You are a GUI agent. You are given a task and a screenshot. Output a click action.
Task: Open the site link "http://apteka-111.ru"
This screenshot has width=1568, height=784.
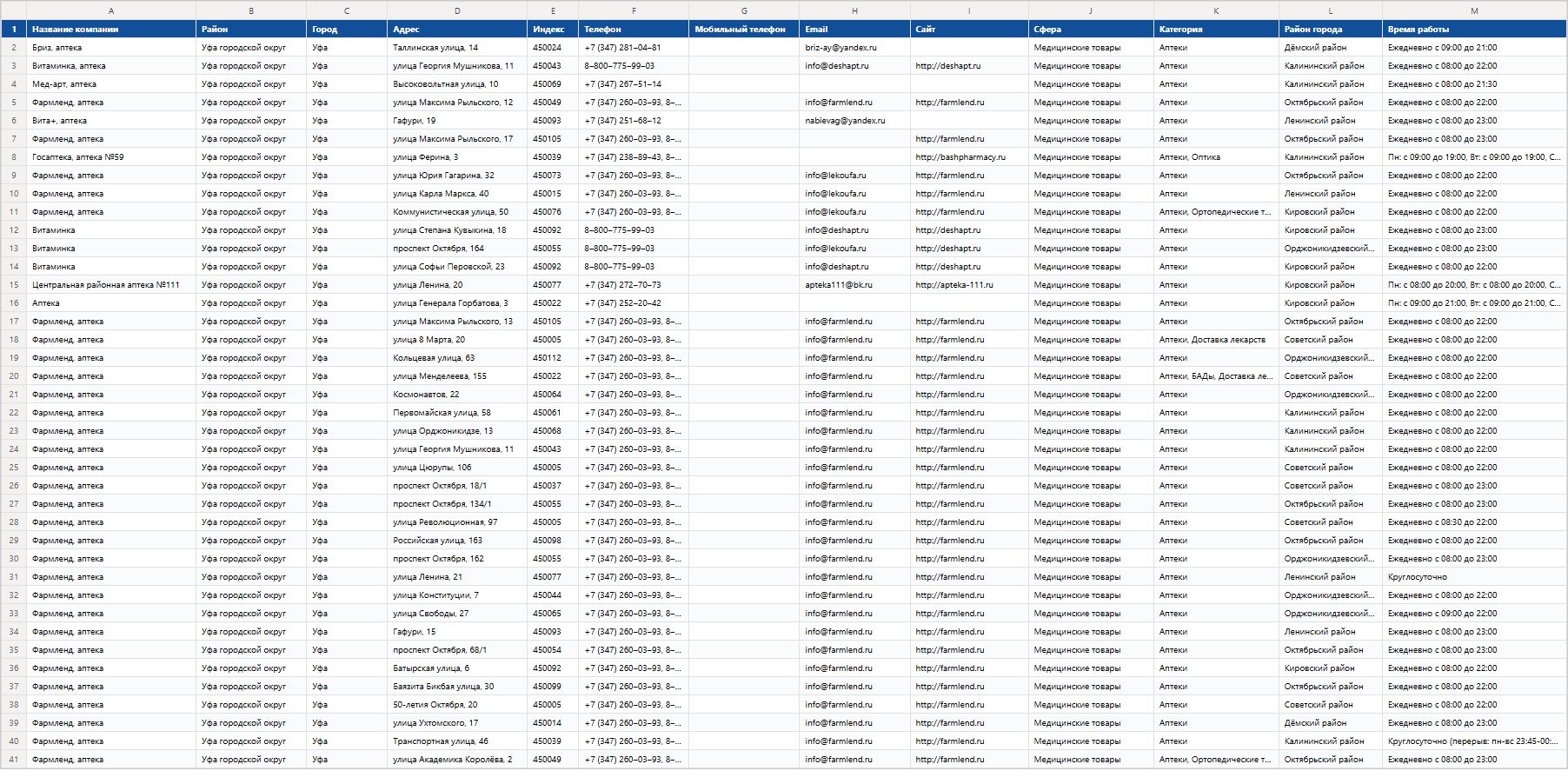coord(954,285)
